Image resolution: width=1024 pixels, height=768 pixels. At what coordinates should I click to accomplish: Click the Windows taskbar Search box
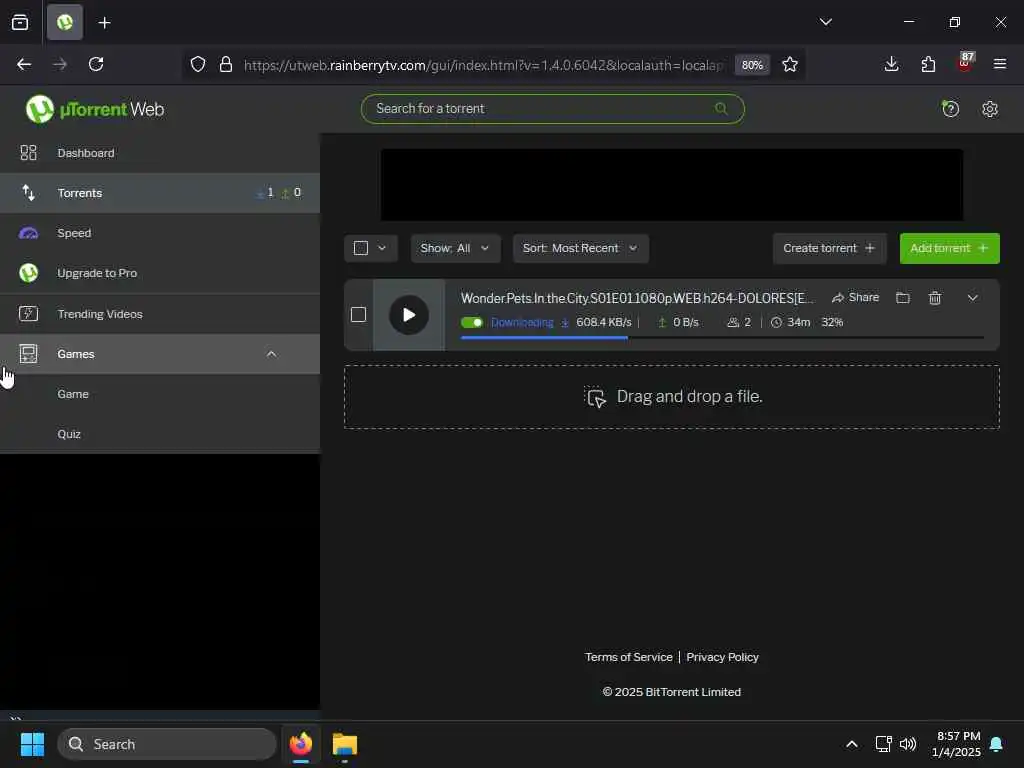(x=167, y=744)
